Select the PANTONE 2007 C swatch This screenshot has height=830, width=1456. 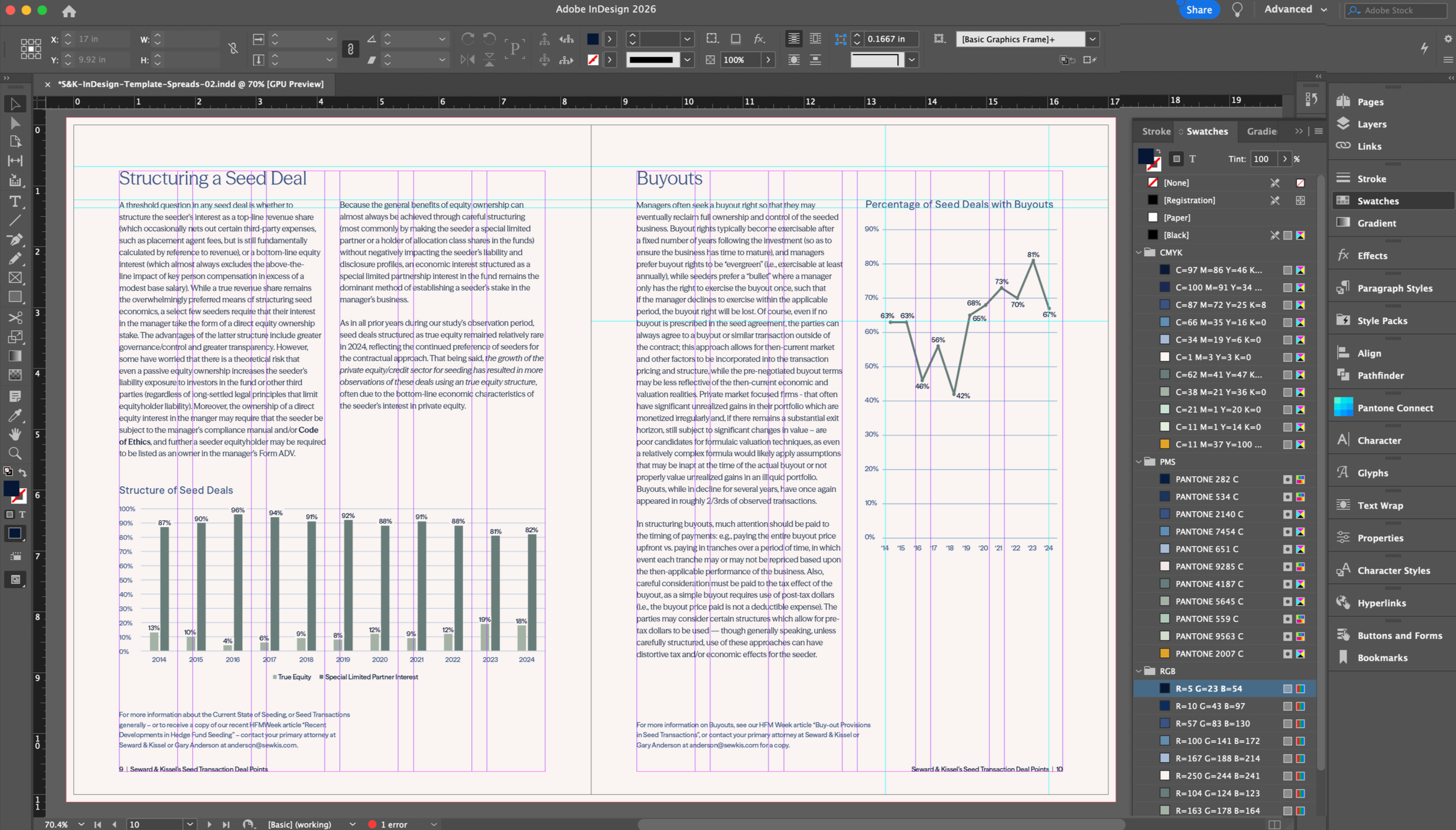[1224, 654]
